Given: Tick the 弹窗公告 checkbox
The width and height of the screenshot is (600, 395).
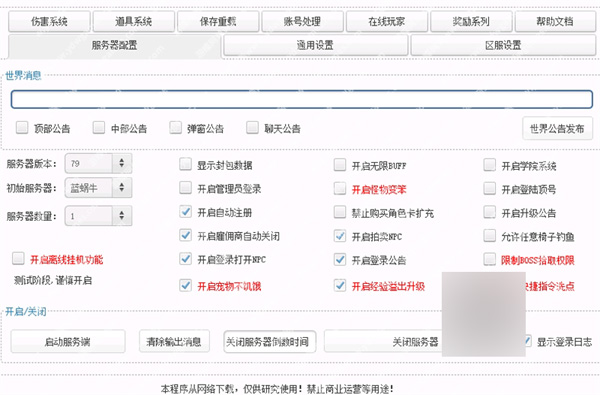Looking at the screenshot, I should tap(176, 127).
